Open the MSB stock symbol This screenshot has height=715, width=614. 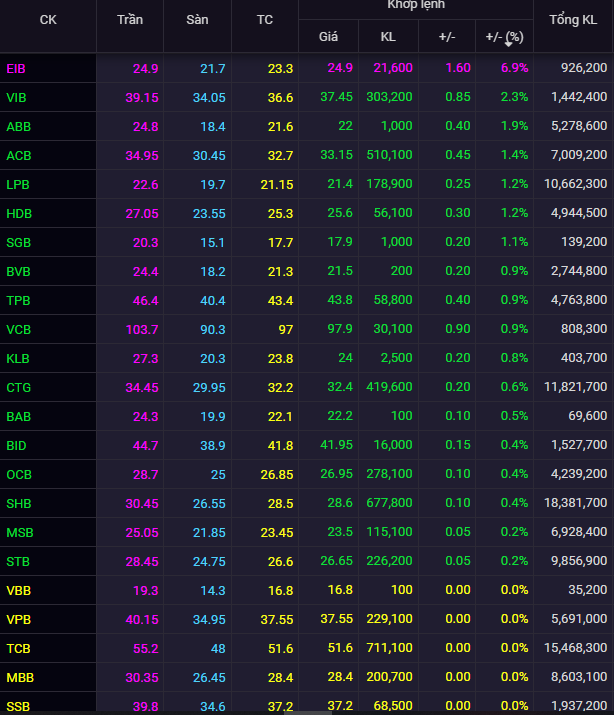(x=20, y=533)
